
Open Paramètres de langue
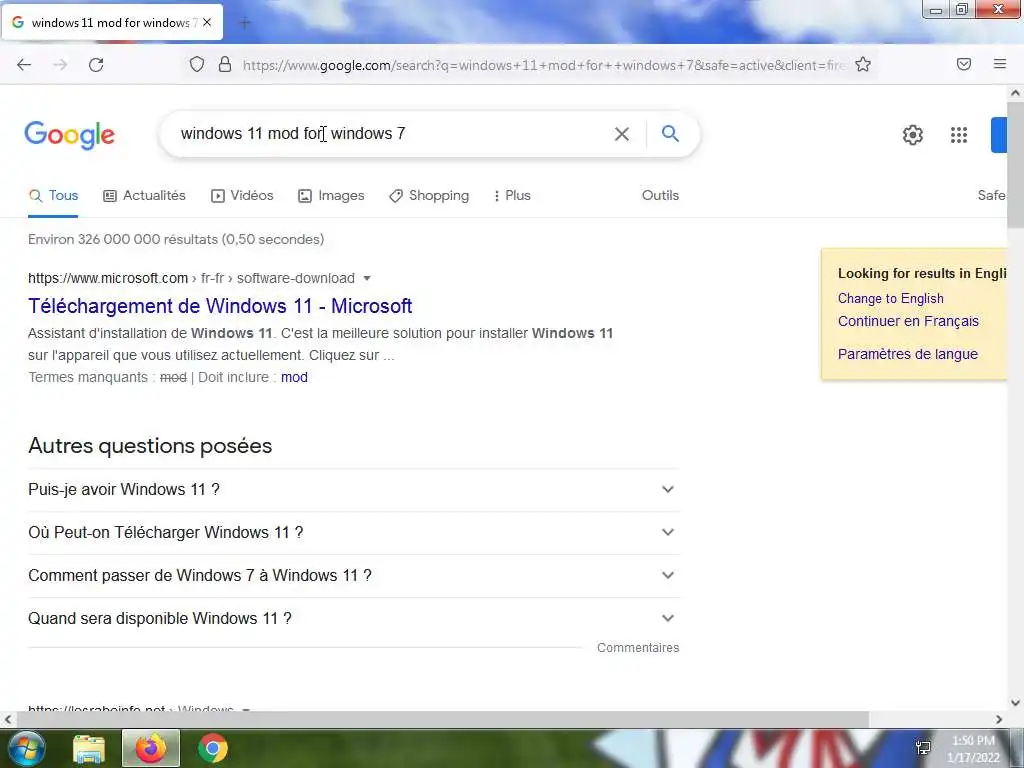coord(908,354)
